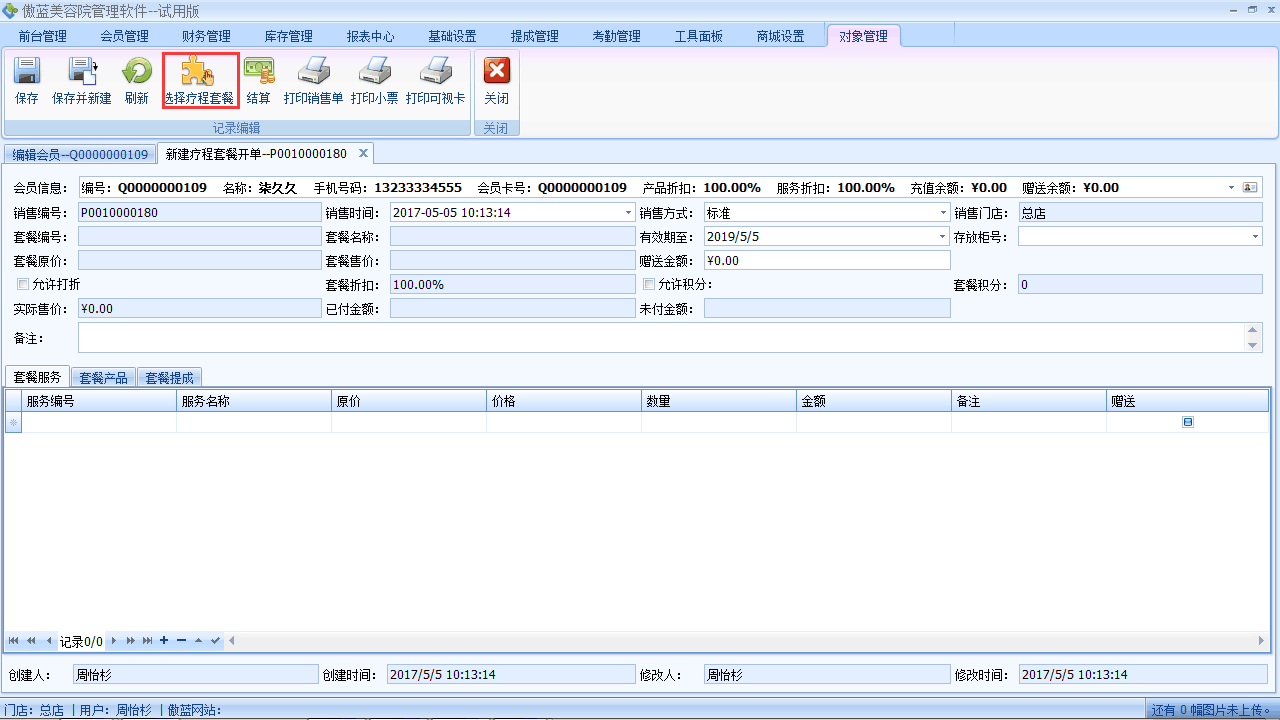Toggle the 赠送 checkbox in grid row
Image resolution: width=1280 pixels, height=720 pixels.
point(1187,422)
